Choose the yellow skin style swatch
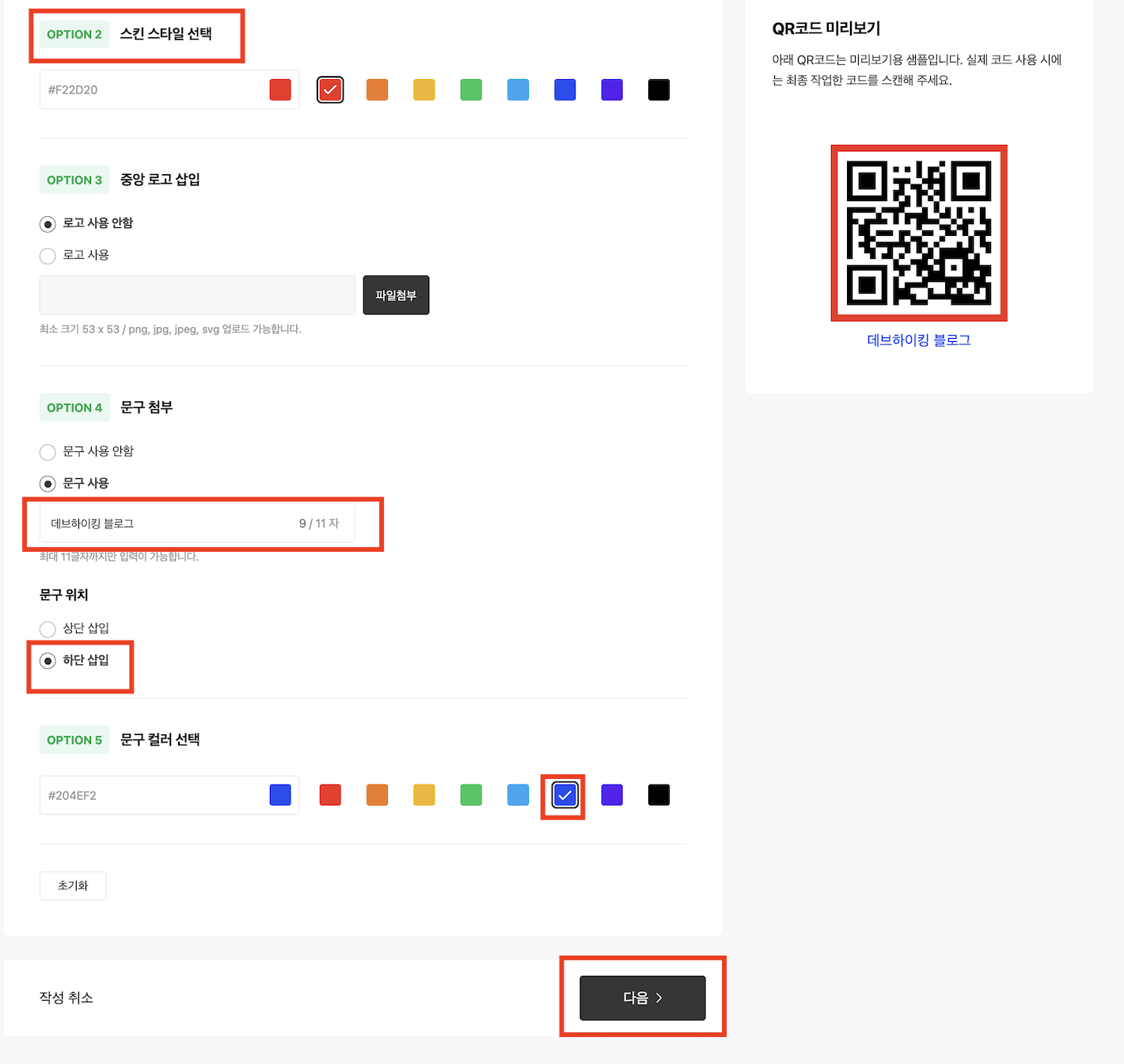 424,89
